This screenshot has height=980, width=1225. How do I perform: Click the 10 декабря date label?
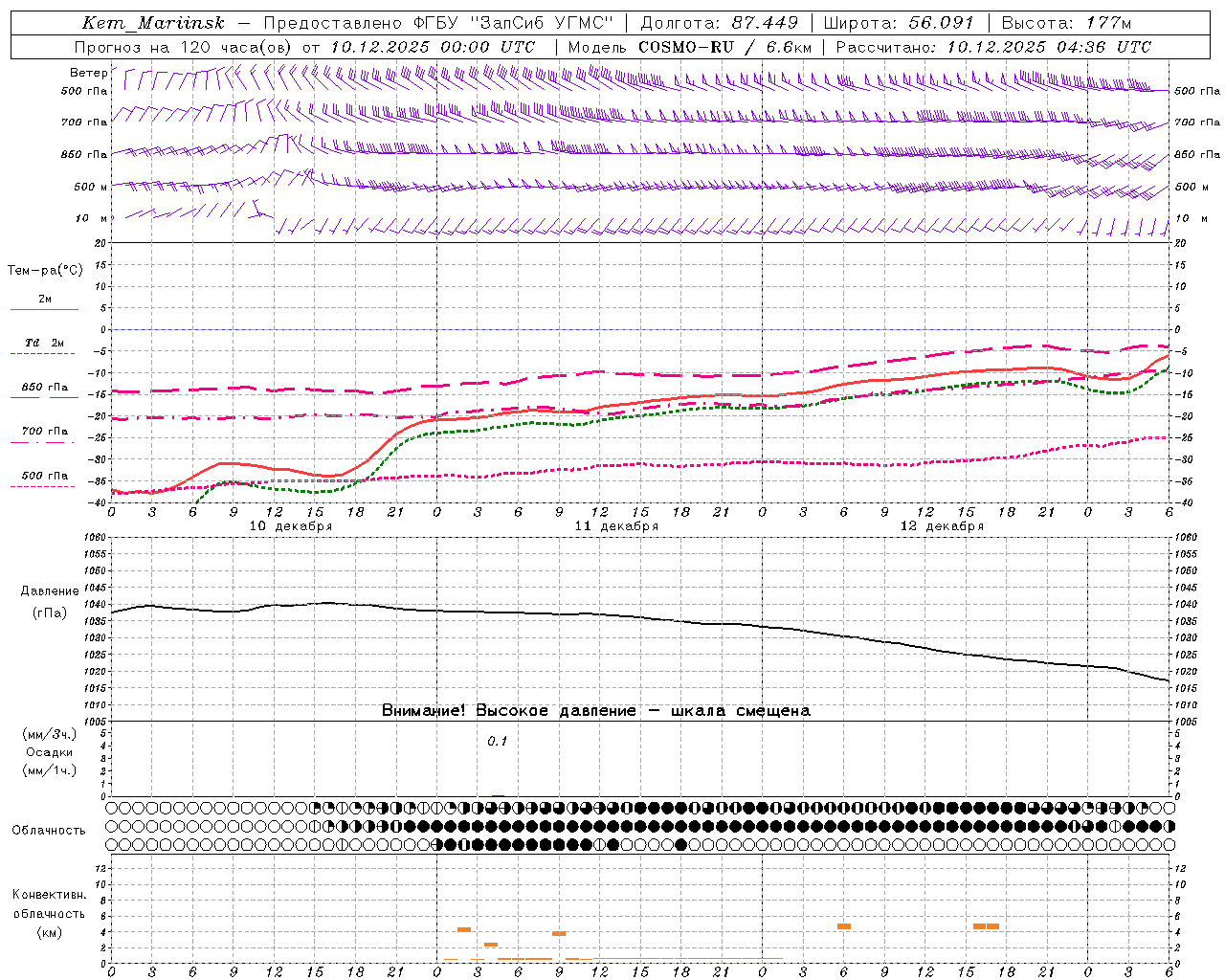coord(291,526)
